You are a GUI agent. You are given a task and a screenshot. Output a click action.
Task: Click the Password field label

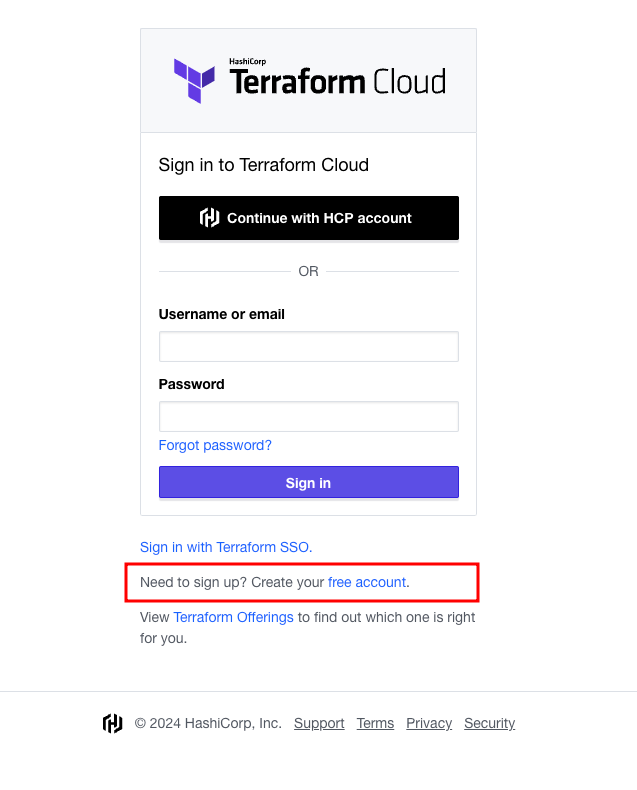pos(191,384)
